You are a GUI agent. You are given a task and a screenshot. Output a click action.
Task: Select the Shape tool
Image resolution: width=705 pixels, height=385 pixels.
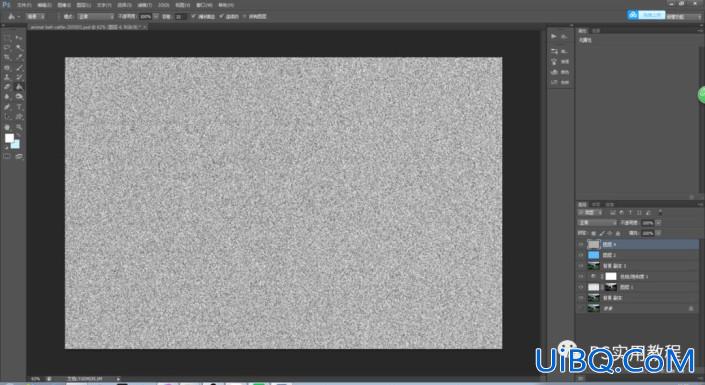(19, 116)
